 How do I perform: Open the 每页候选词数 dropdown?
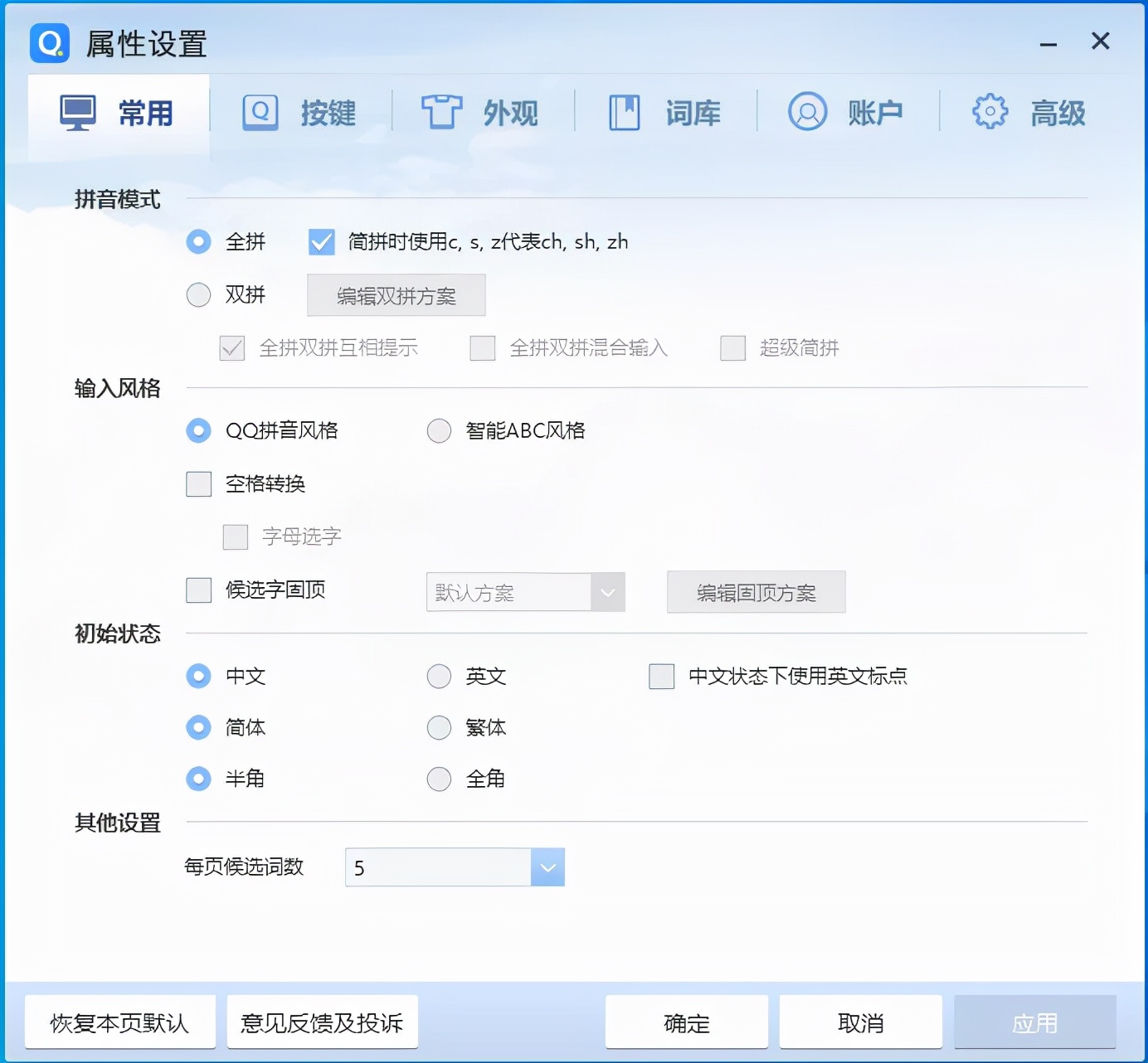coord(547,867)
